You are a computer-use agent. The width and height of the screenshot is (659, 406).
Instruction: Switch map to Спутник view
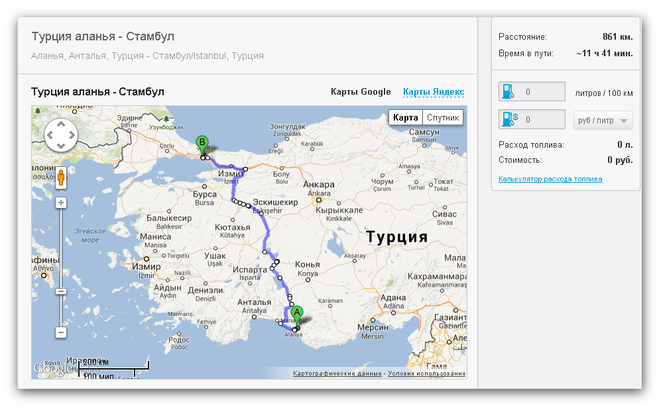[444, 117]
